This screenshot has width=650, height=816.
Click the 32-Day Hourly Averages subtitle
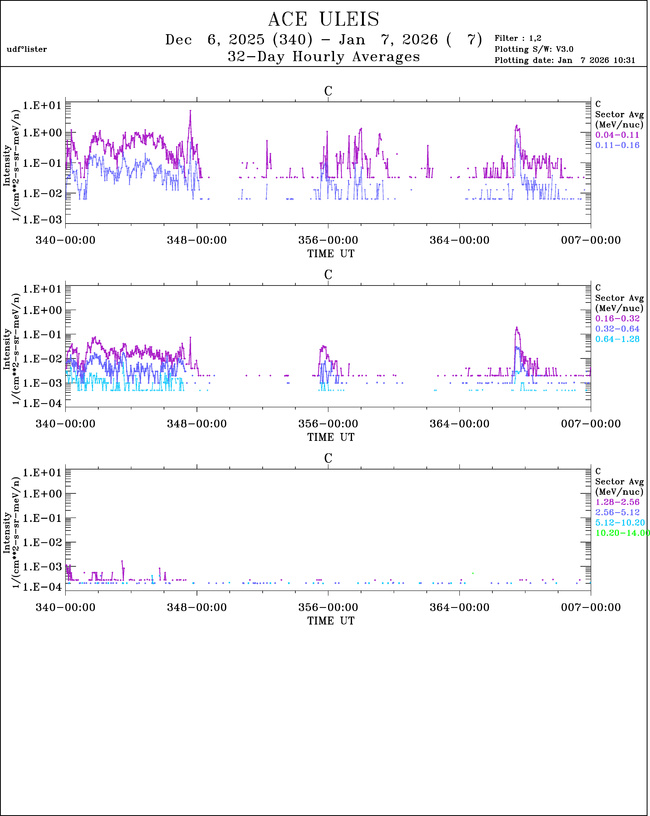click(325, 57)
